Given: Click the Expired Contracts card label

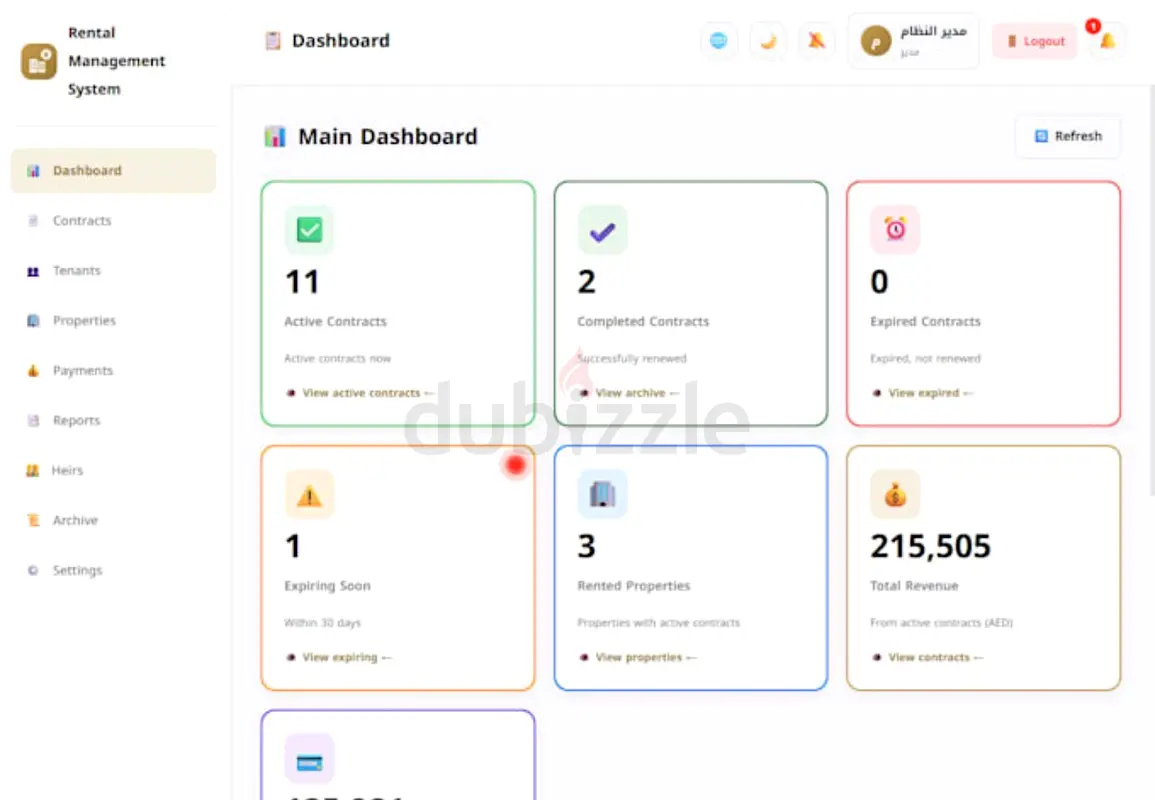Looking at the screenshot, I should click(x=925, y=322).
